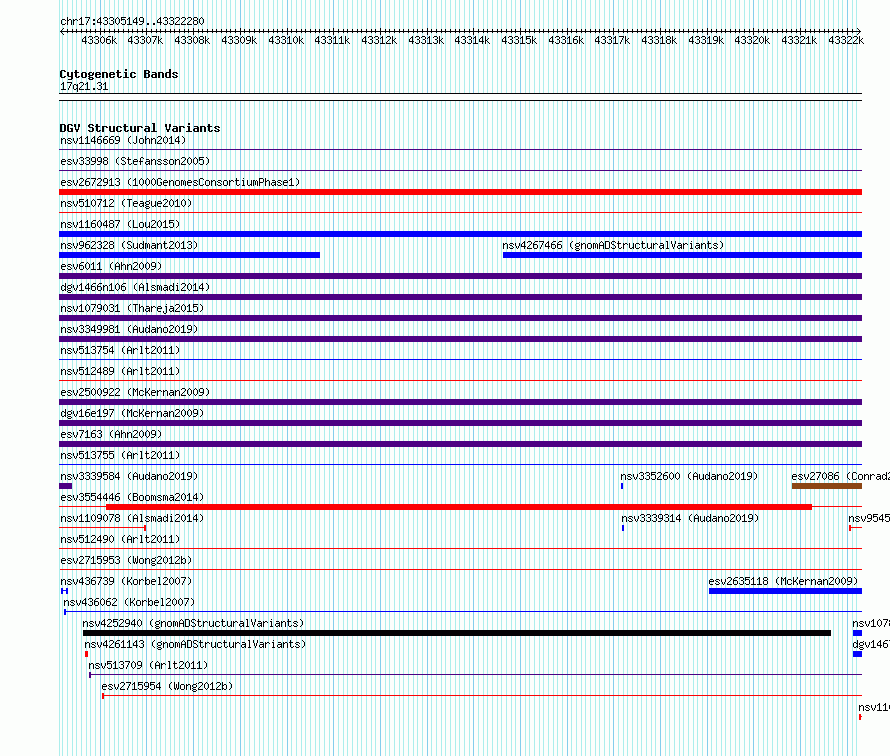Open the nsv512489 (Arlt2011) variant
The image size is (890, 756).
120,371
